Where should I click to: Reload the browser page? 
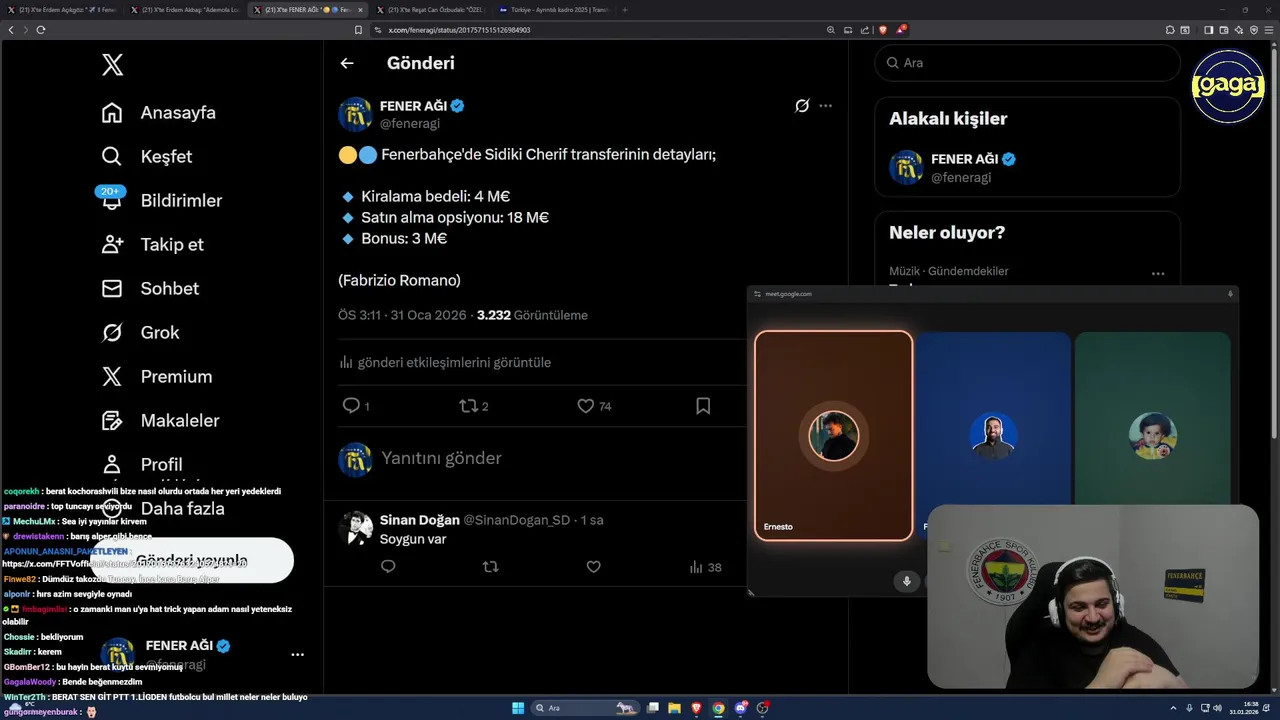(41, 30)
